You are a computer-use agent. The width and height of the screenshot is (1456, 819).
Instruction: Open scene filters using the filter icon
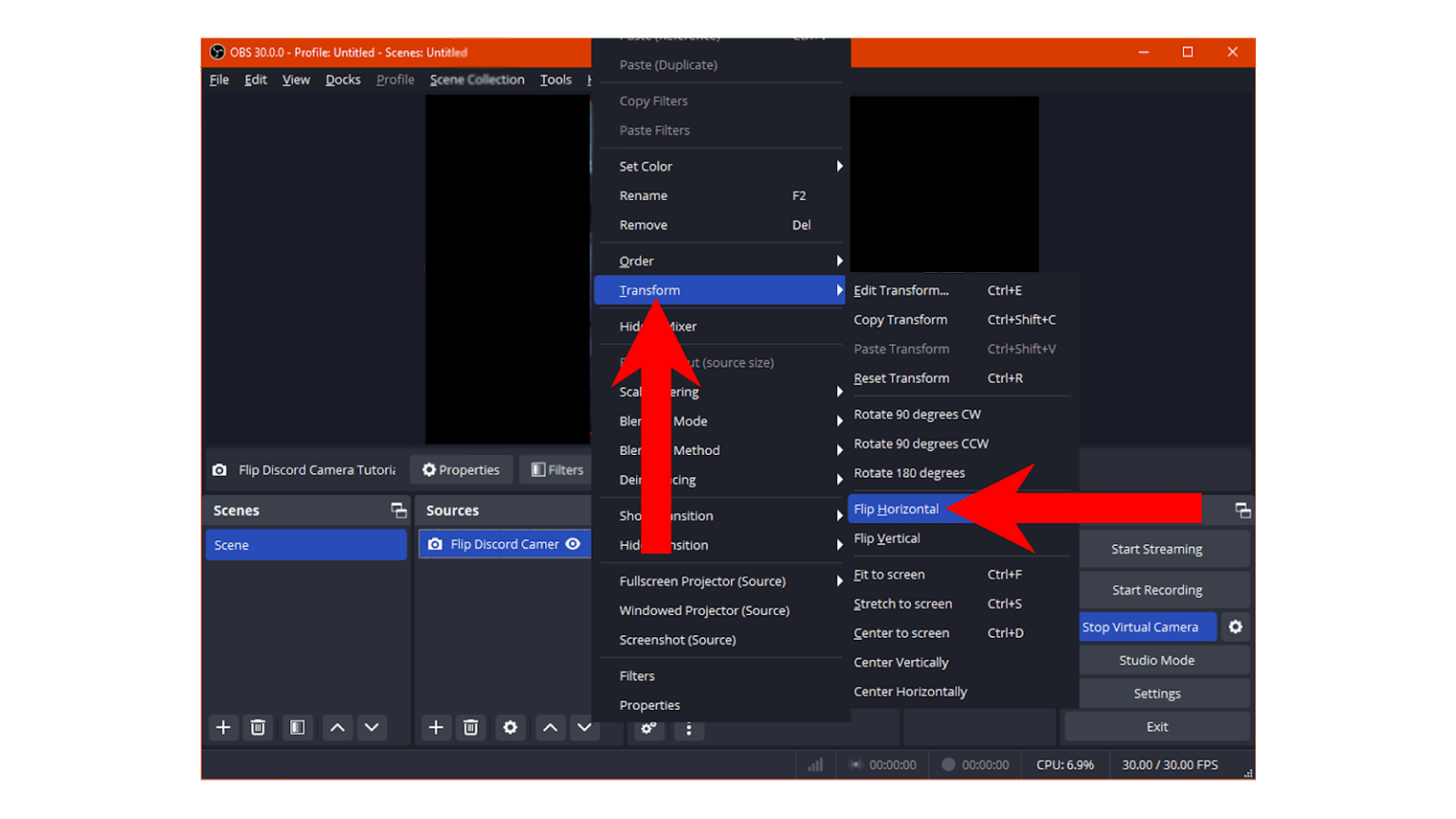(297, 727)
